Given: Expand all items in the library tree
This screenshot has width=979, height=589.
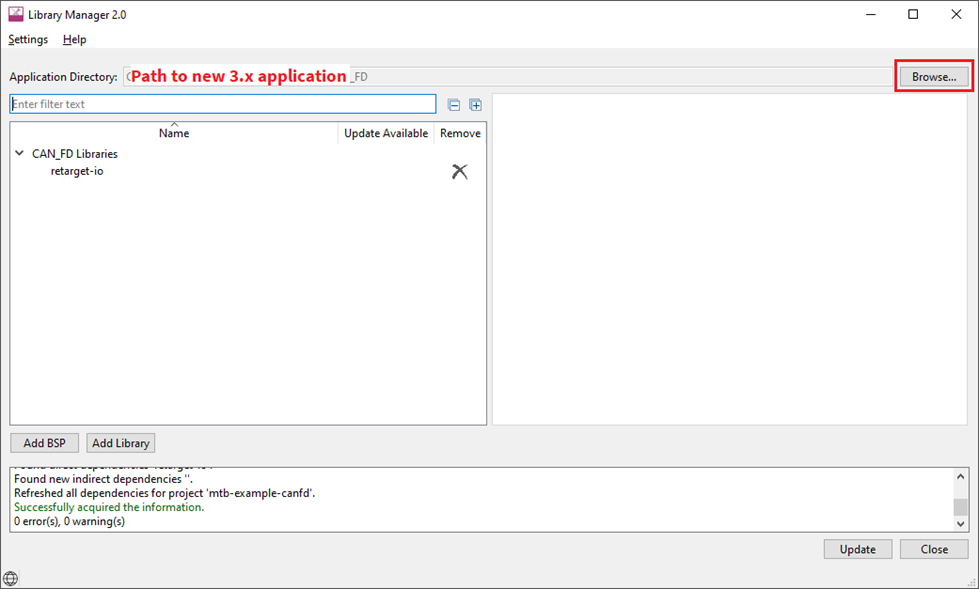Looking at the screenshot, I should (x=475, y=104).
